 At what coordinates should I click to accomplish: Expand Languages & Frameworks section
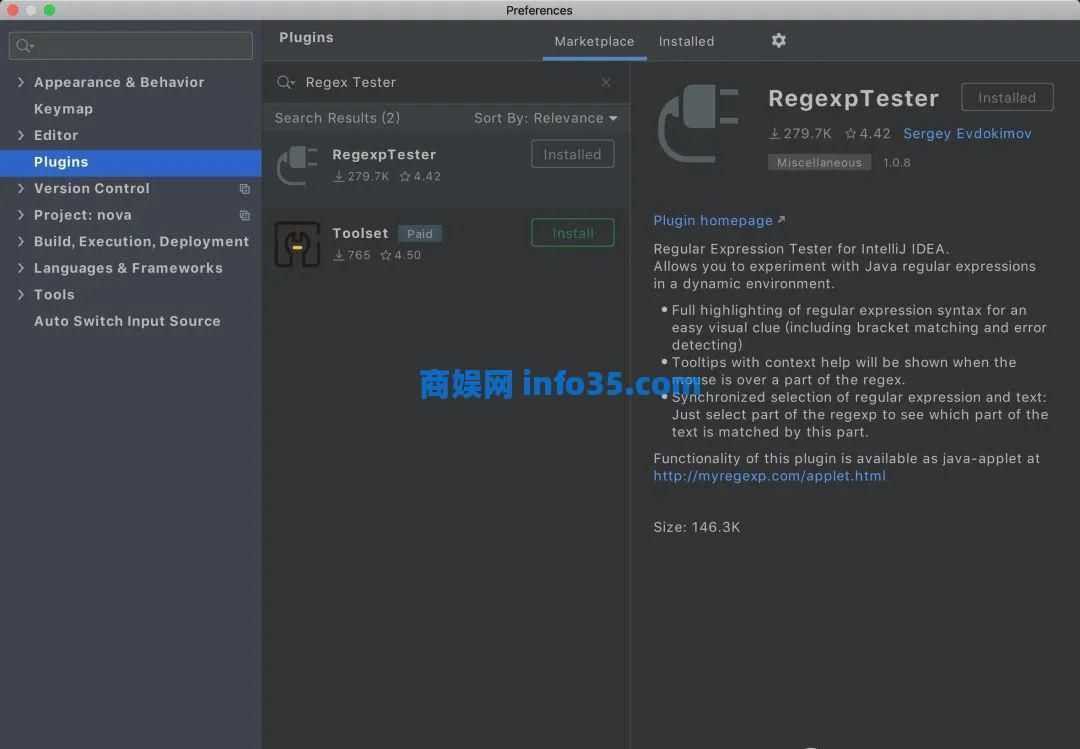click(21, 268)
